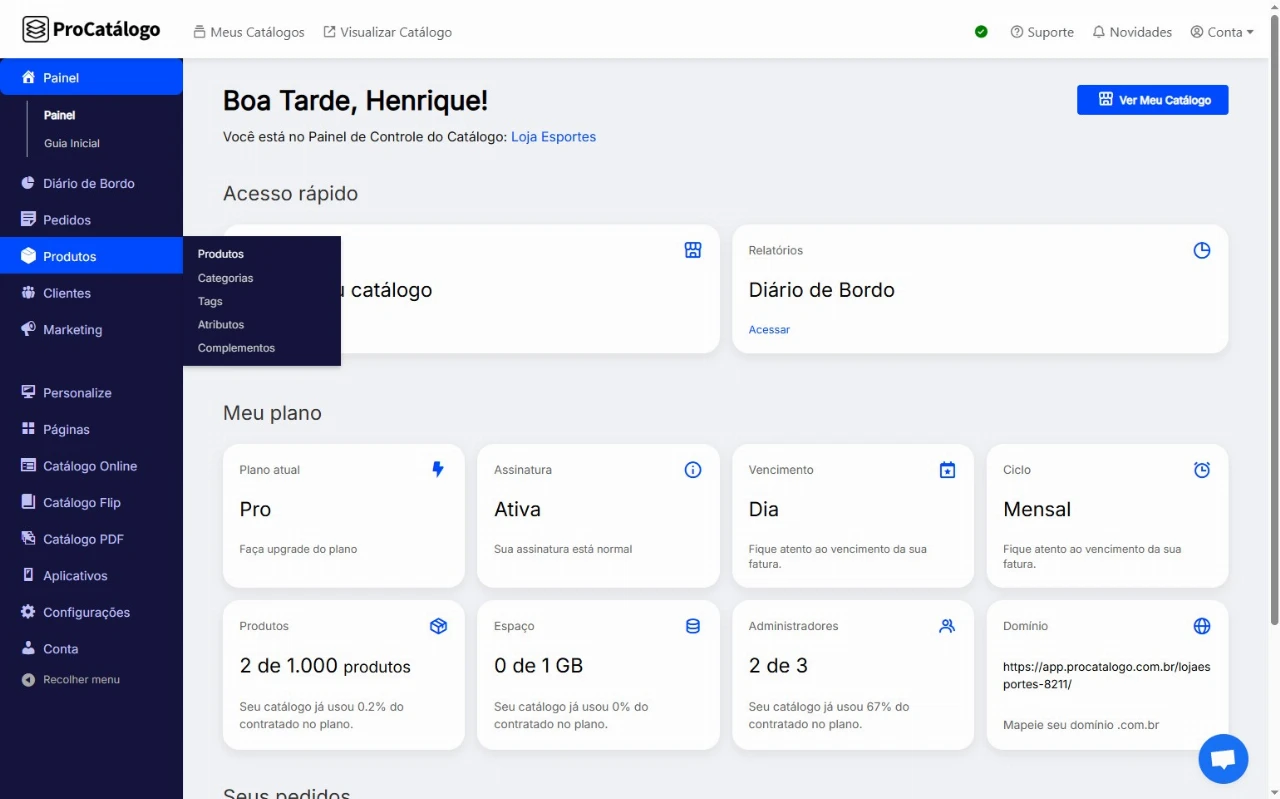
Task: Click the pie chart icon in Relatórios card
Action: (x=1201, y=250)
